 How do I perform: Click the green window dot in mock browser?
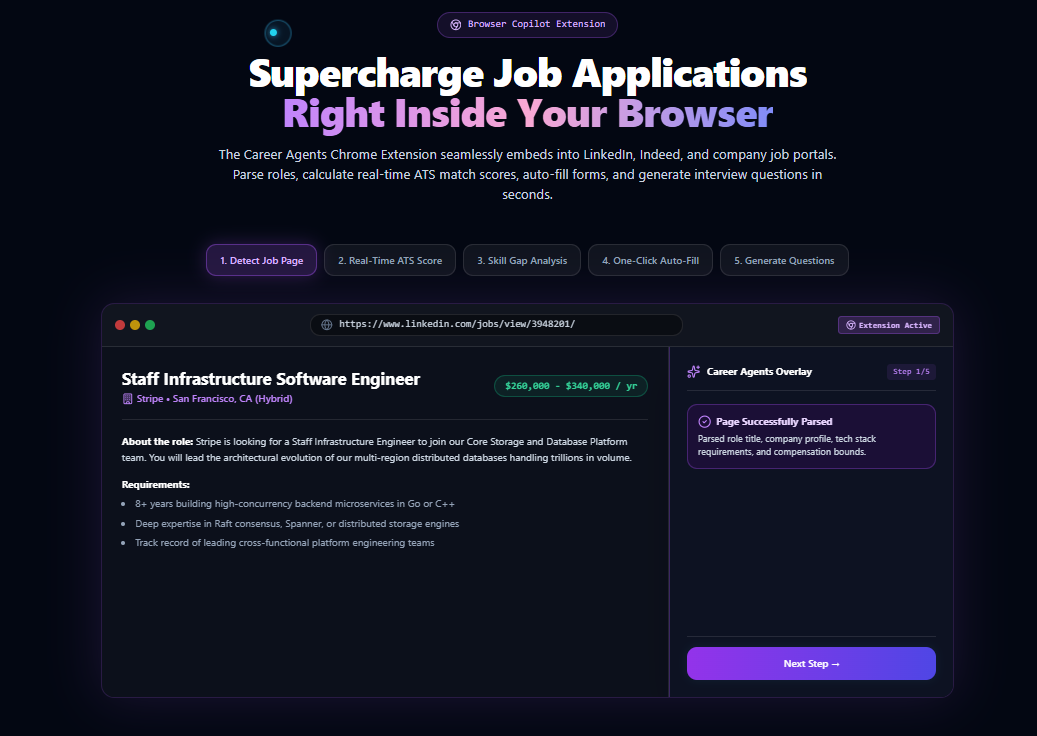[x=150, y=325]
